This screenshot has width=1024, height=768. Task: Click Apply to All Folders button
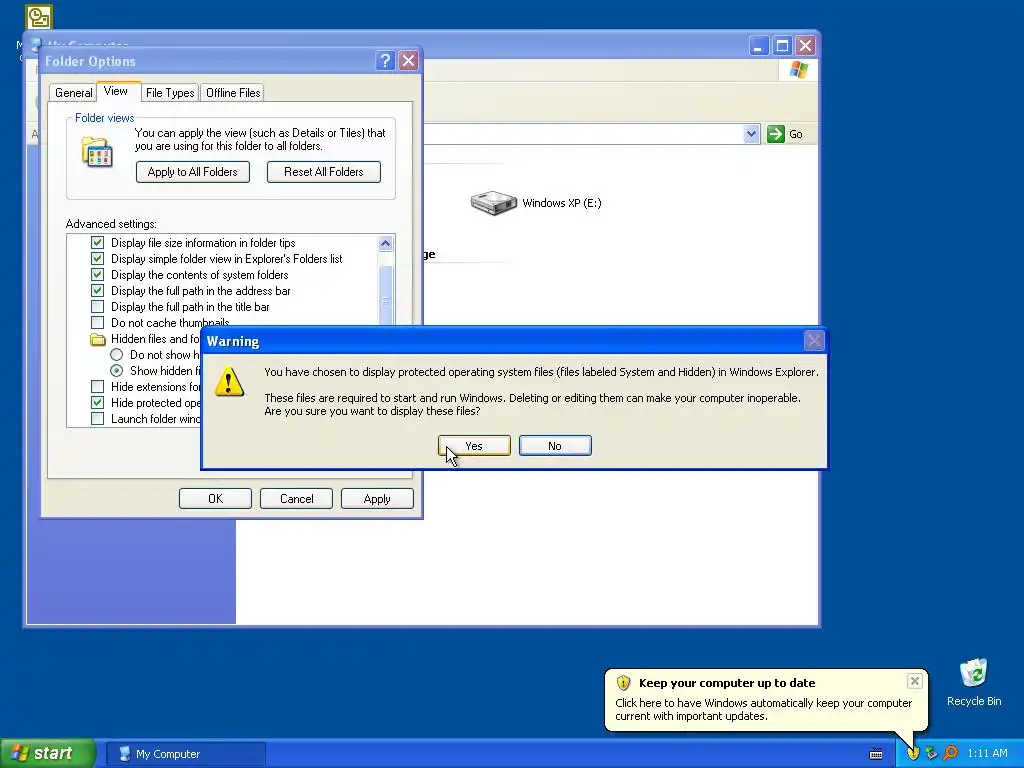(193, 172)
